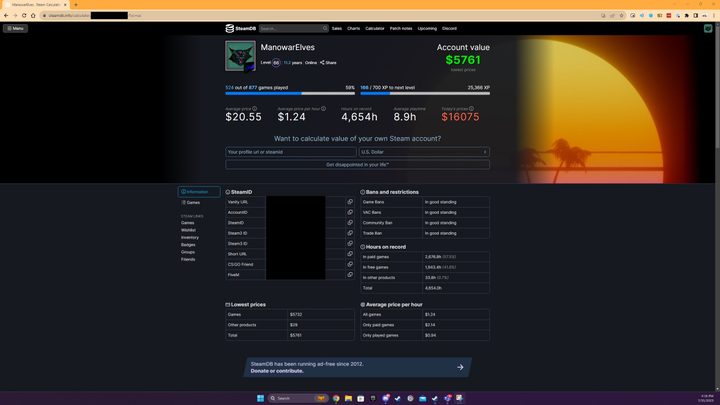
Task: Click the SteamDB header search field
Action: pyautogui.click(x=294, y=28)
